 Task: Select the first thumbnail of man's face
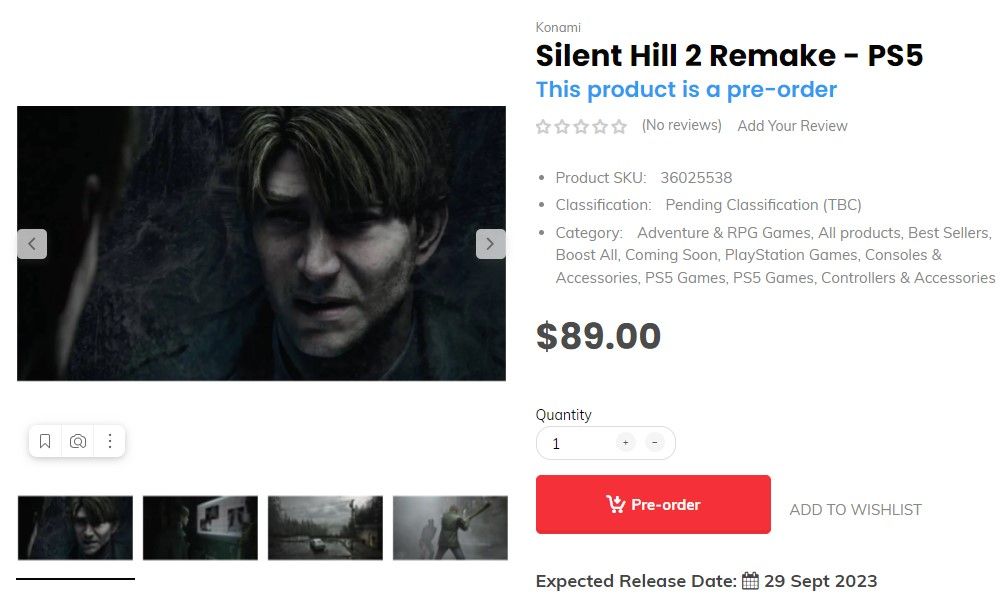point(75,527)
